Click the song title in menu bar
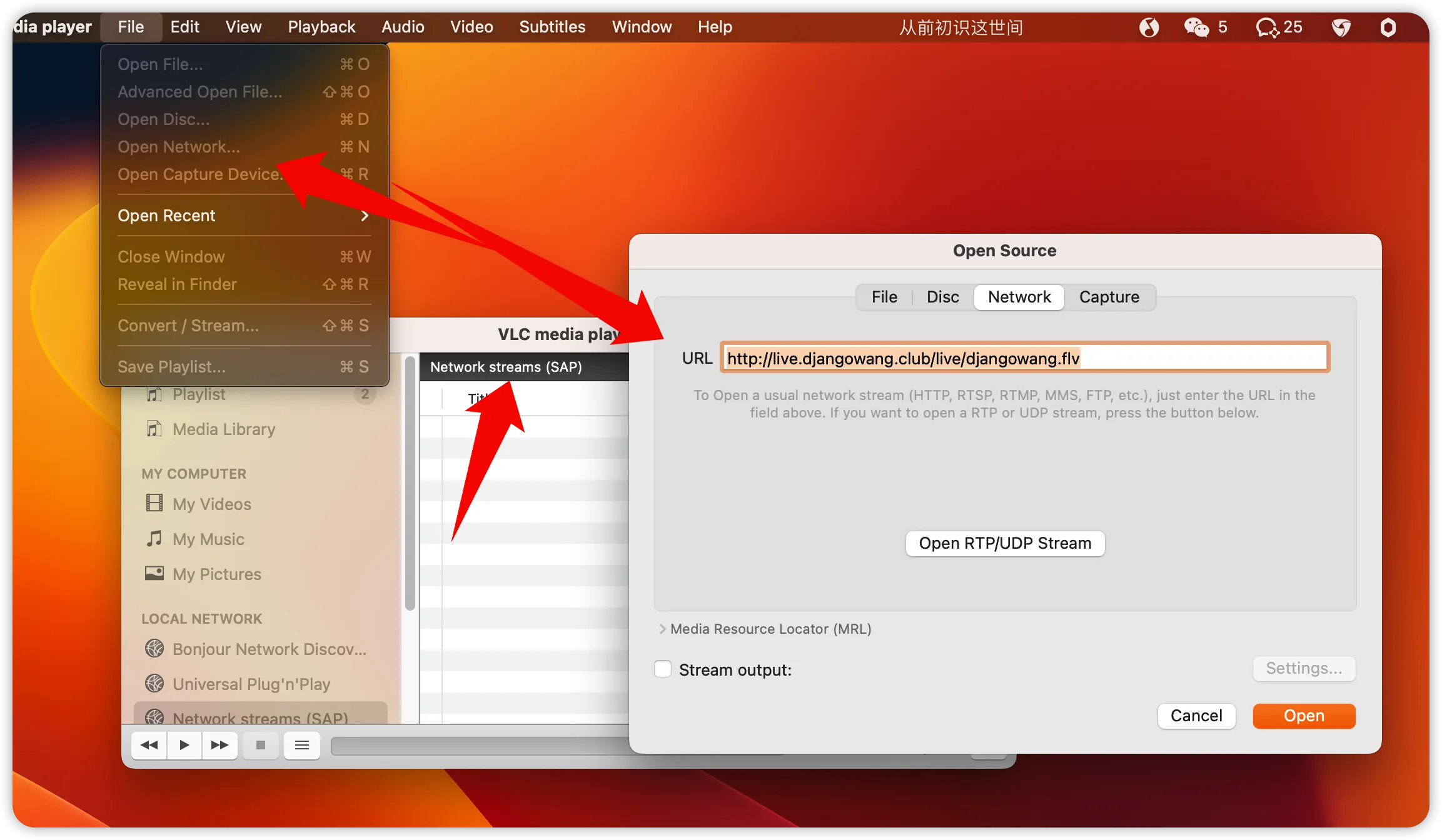The width and height of the screenshot is (1442, 840). [x=961, y=27]
